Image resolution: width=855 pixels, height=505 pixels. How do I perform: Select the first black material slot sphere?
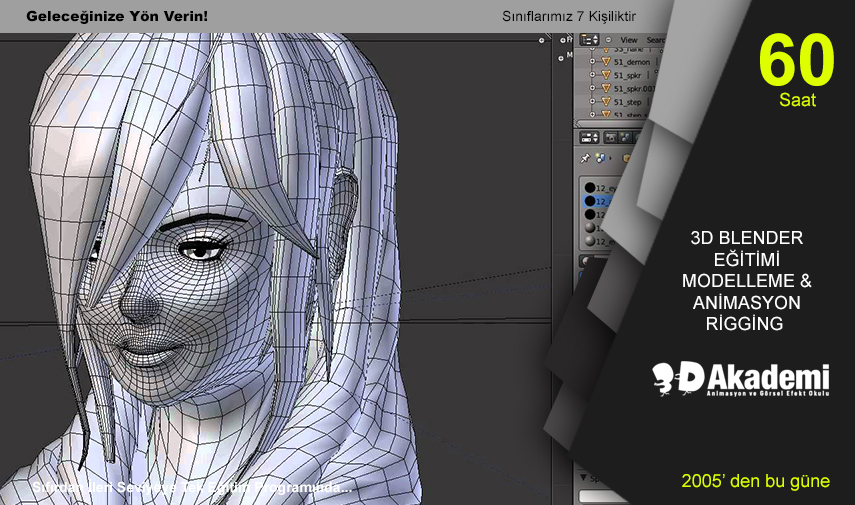588,187
